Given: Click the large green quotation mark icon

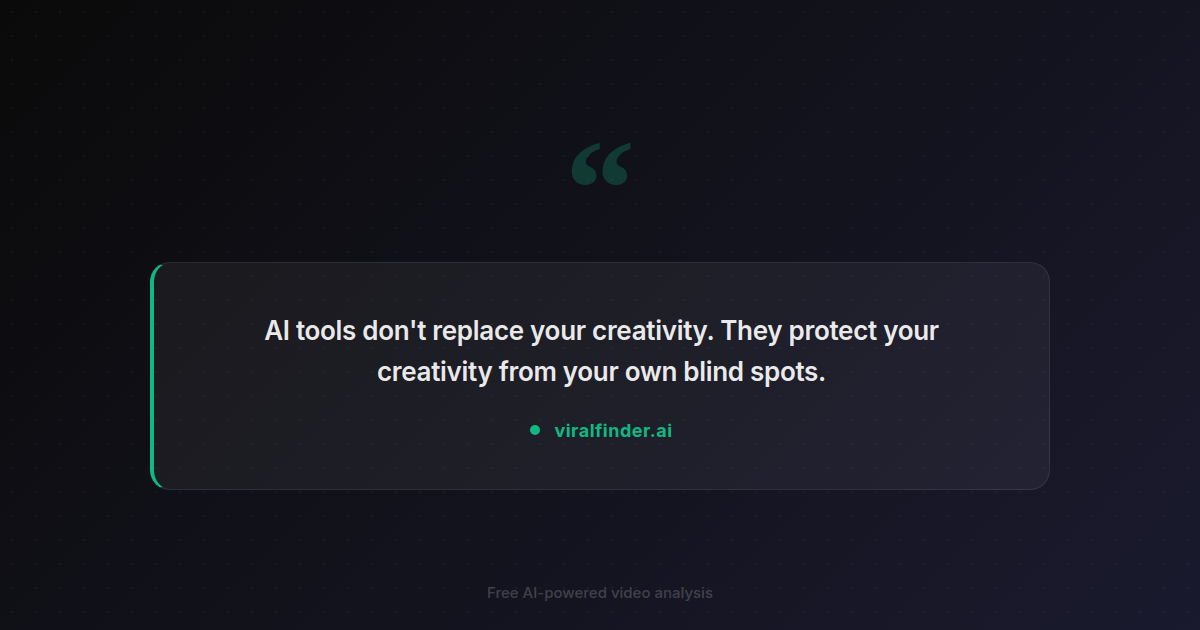Looking at the screenshot, I should (601, 165).
